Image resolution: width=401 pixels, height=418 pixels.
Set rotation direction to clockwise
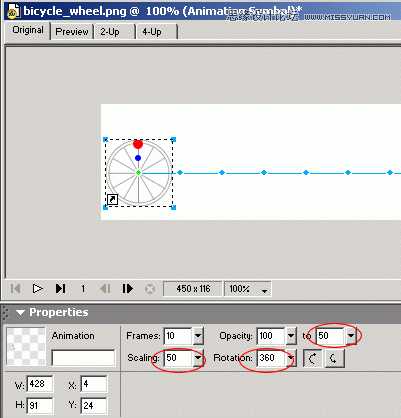coord(334,358)
